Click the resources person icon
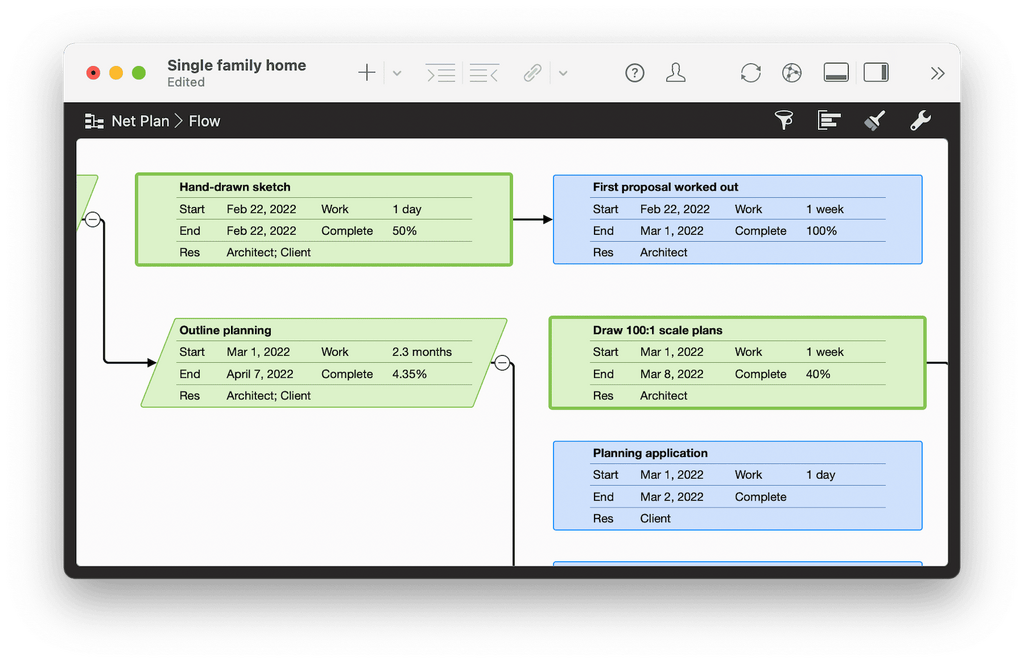The image size is (1024, 663). pyautogui.click(x=676, y=73)
